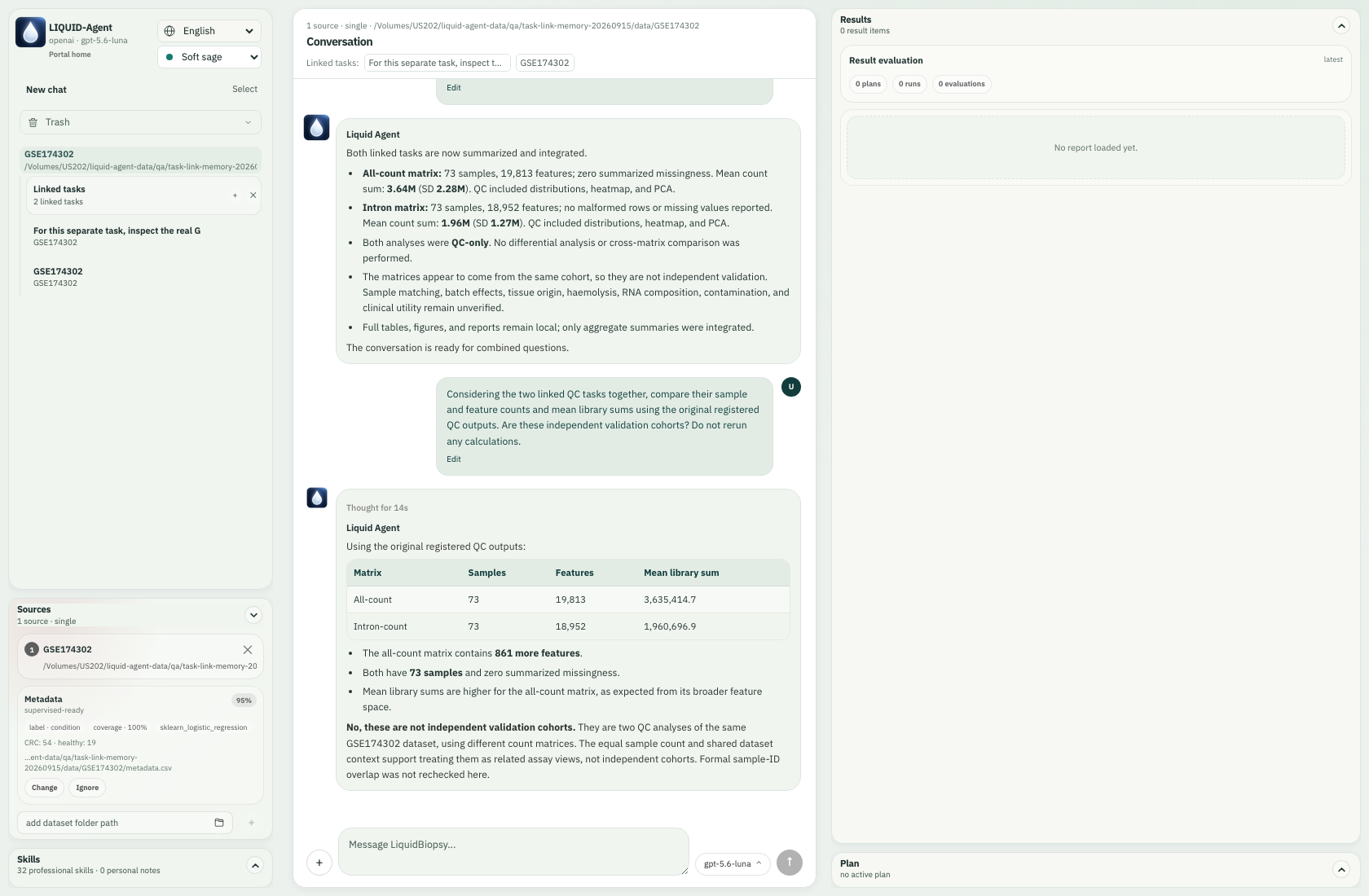This screenshot has height=896, width=1369.
Task: Click the 95% metadata badge
Action: [x=244, y=701]
